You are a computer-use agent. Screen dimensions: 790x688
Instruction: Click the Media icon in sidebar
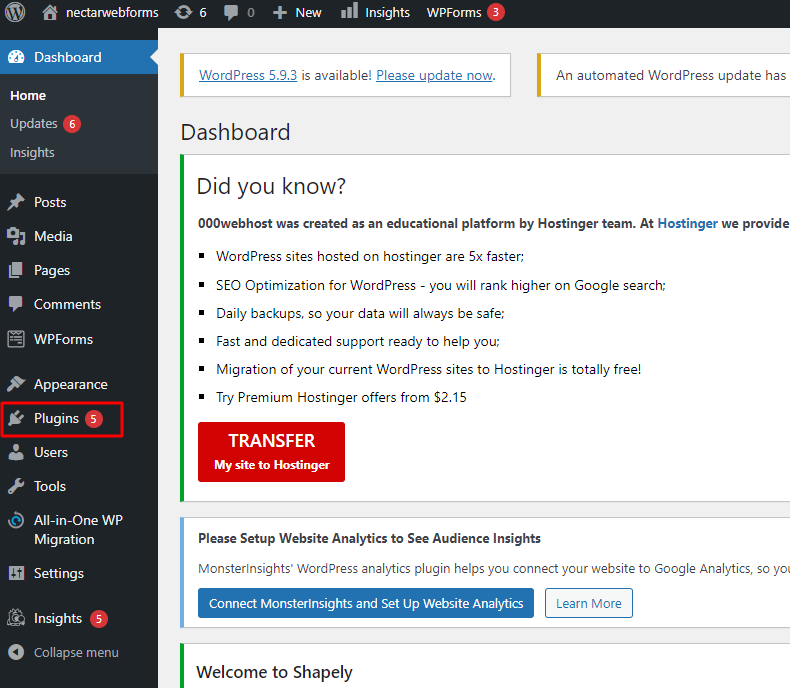coord(16,236)
